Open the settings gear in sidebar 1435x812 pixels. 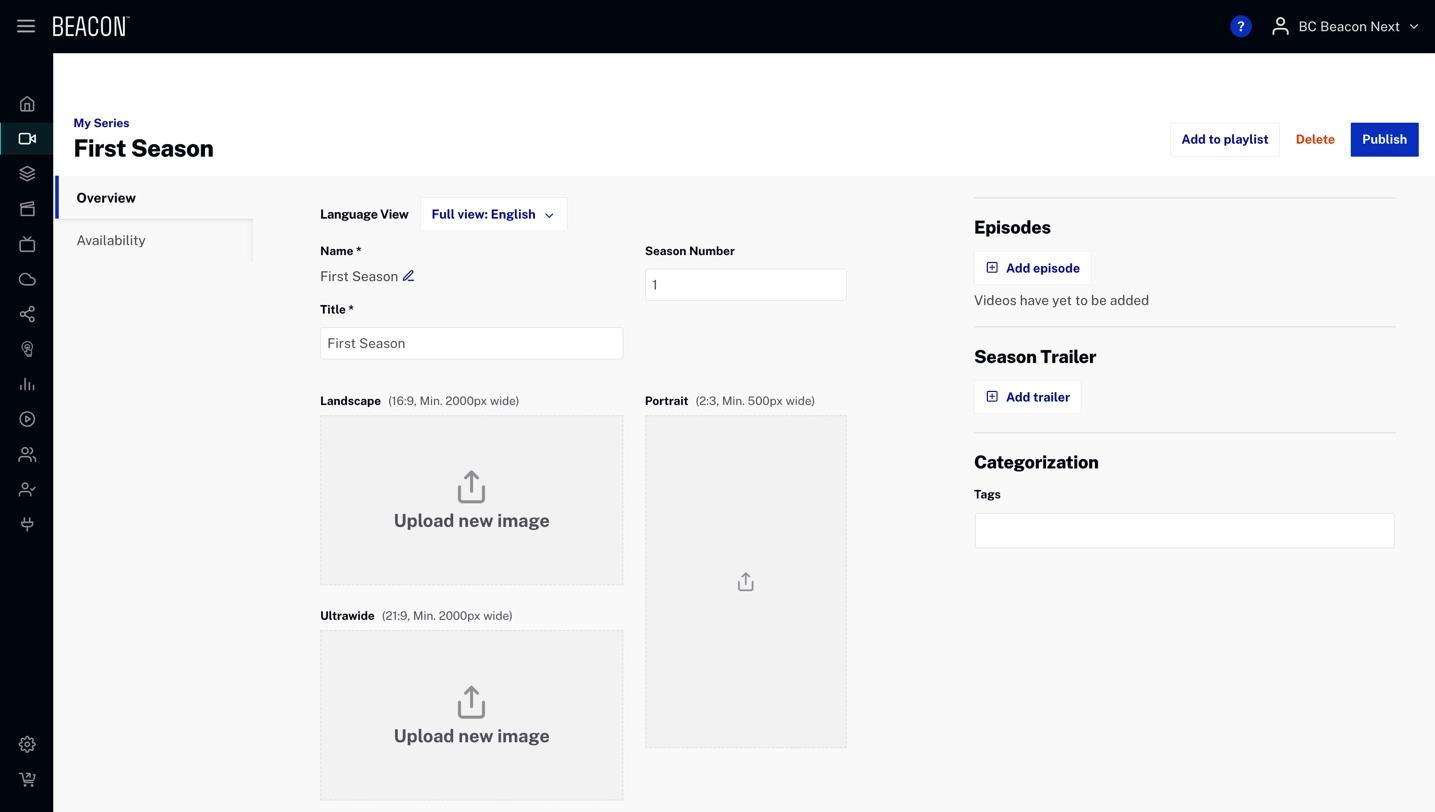[27, 744]
